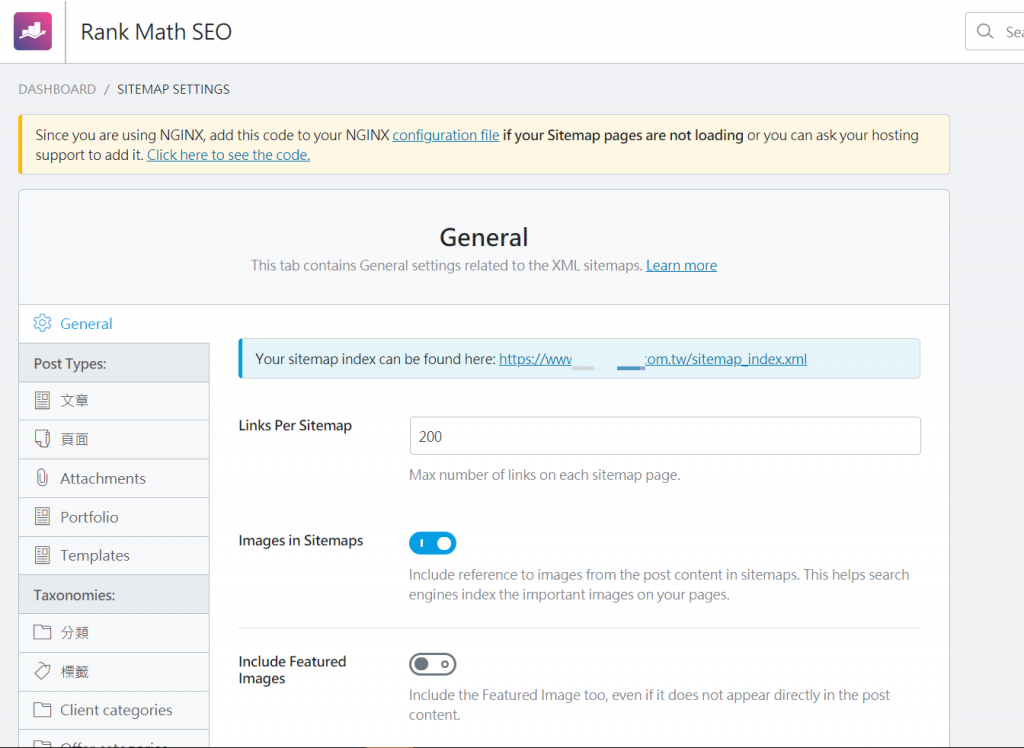Click the Templates post type icon
Viewport: 1024px width, 748px height.
[42, 555]
